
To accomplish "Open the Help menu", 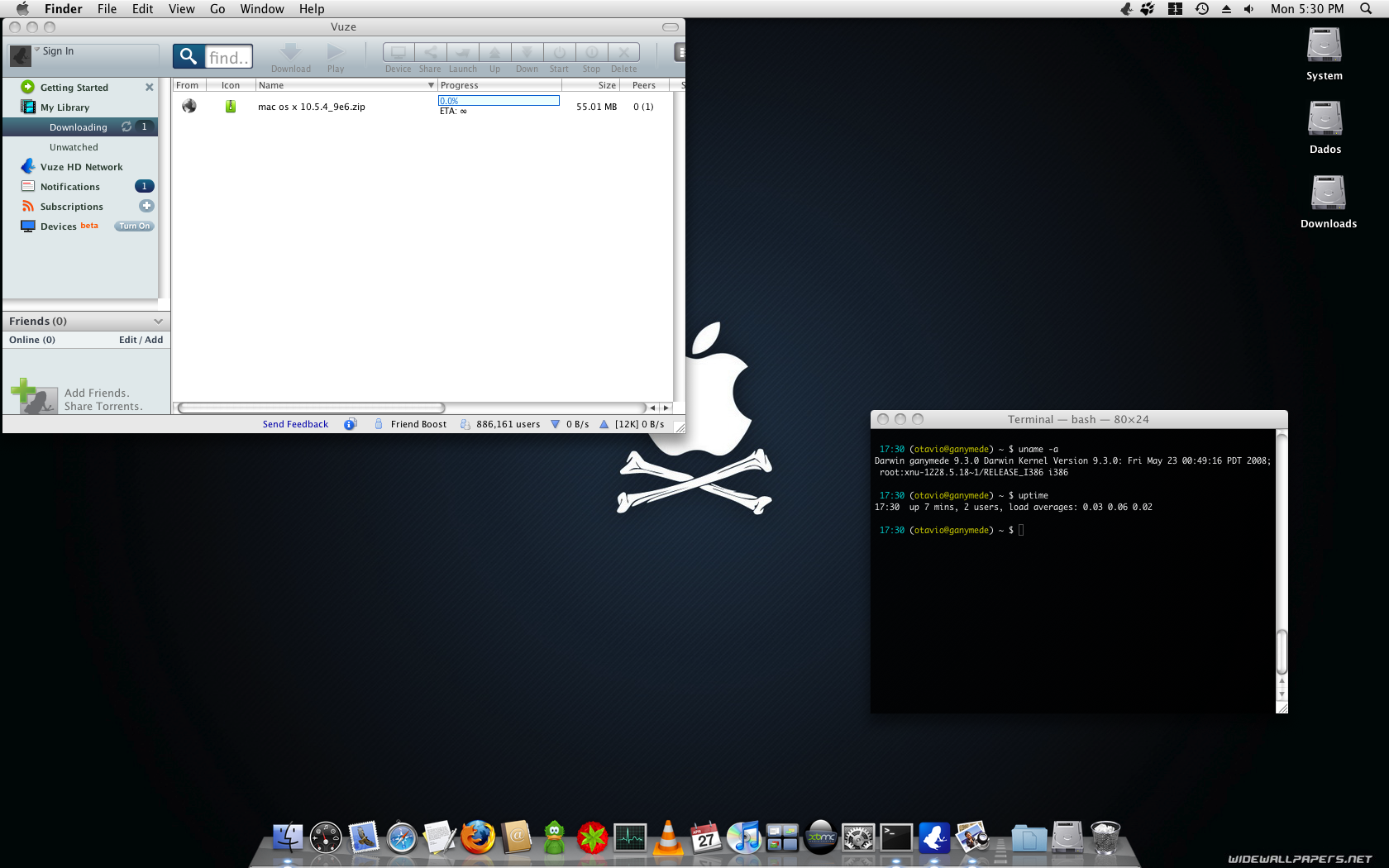I will click(x=312, y=9).
